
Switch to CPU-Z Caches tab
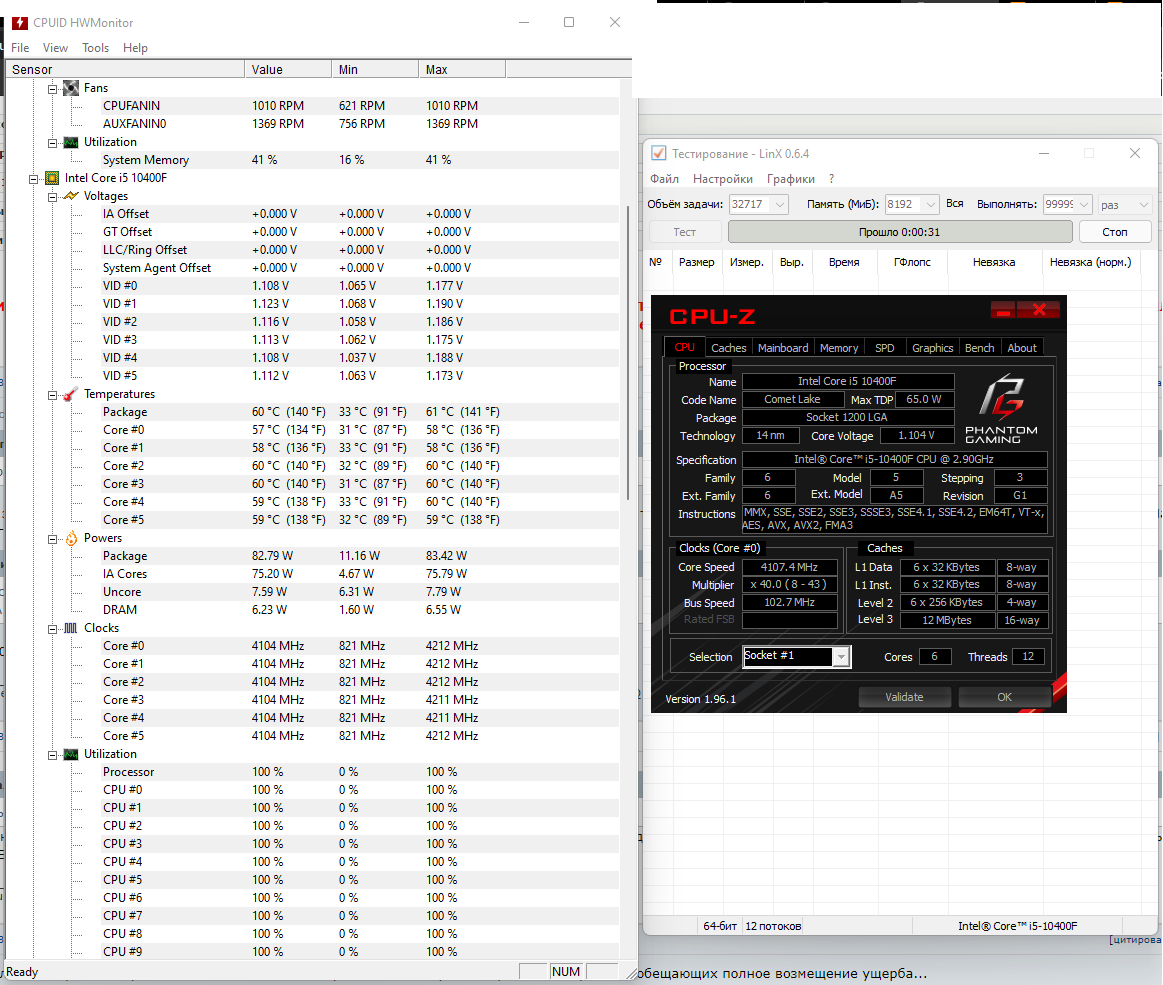[x=728, y=348]
